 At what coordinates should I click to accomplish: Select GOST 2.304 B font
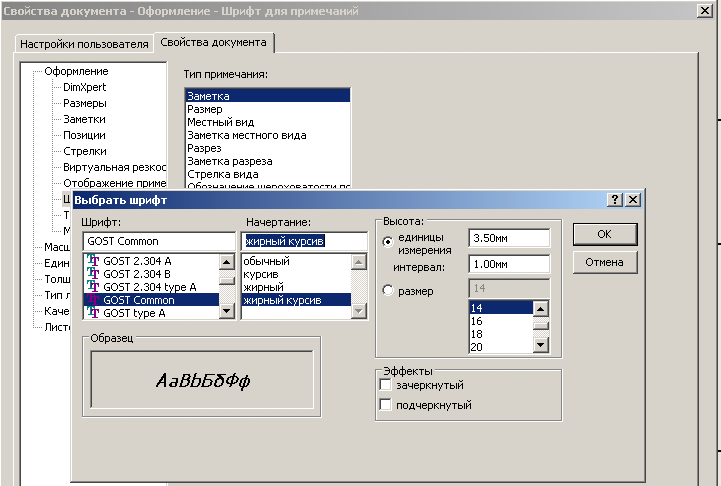point(151,274)
